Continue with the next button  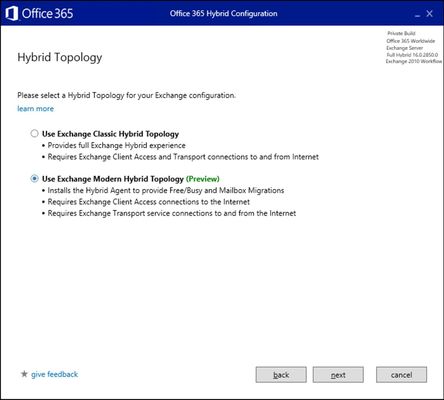(338, 375)
